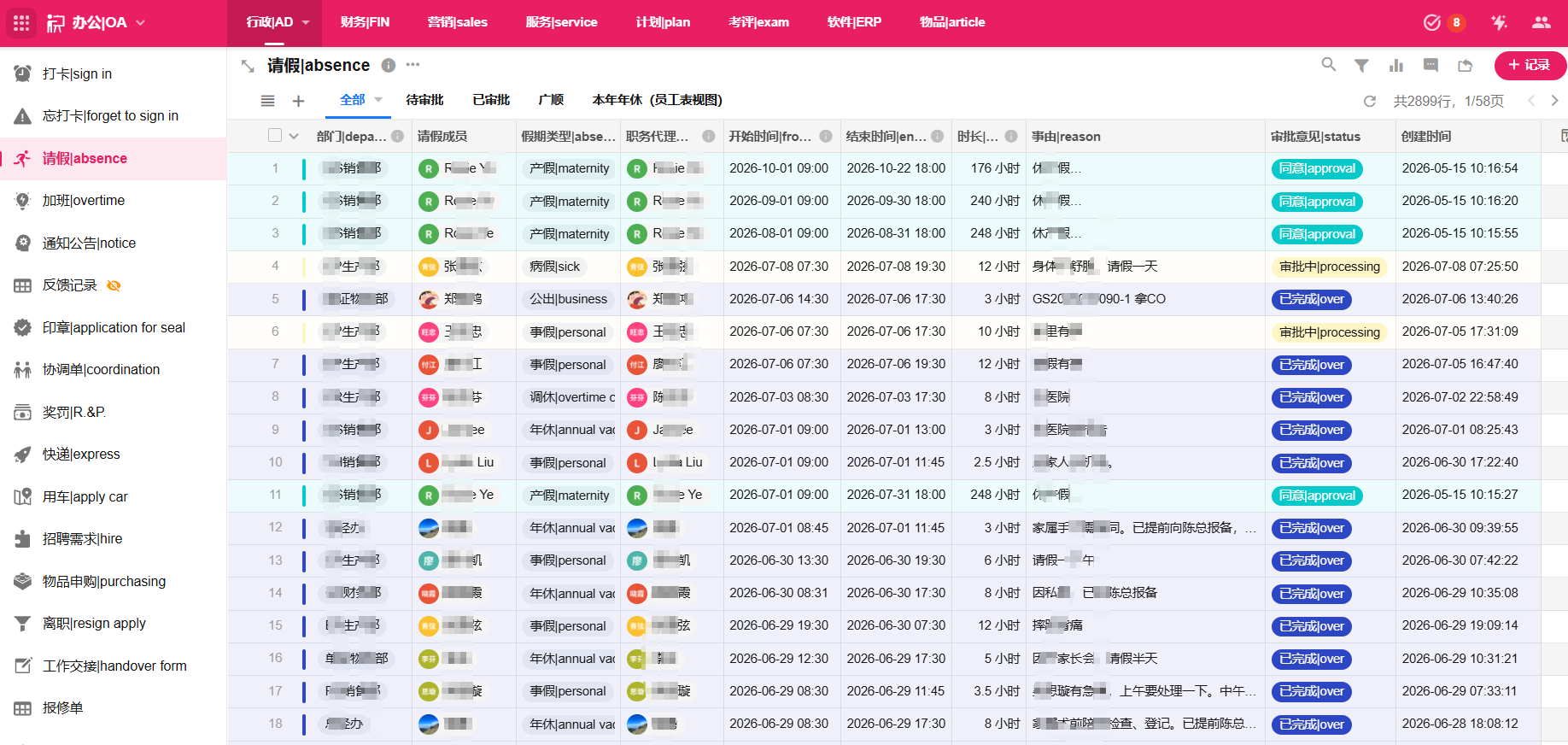Click info icon on 结束时间 column header
Viewport: 1568px width, 745px height.
tap(938, 136)
